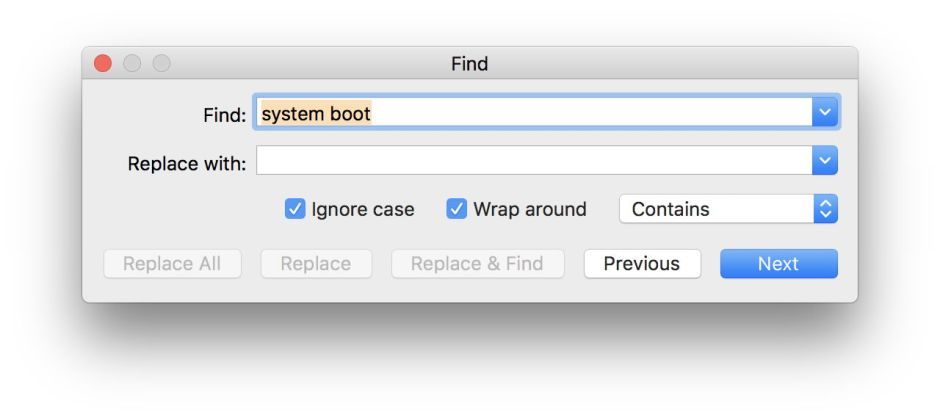Click the Replace & Find button

click(x=477, y=264)
